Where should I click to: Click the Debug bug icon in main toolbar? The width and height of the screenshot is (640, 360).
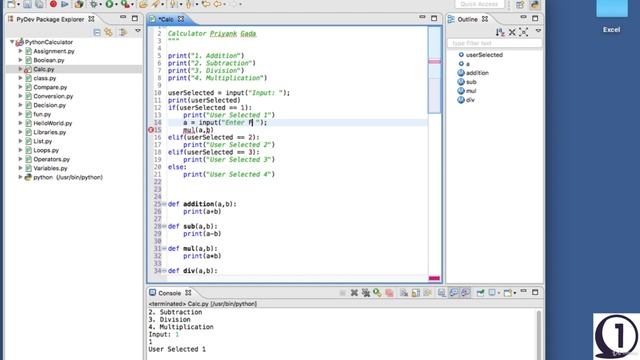(x=93, y=4)
